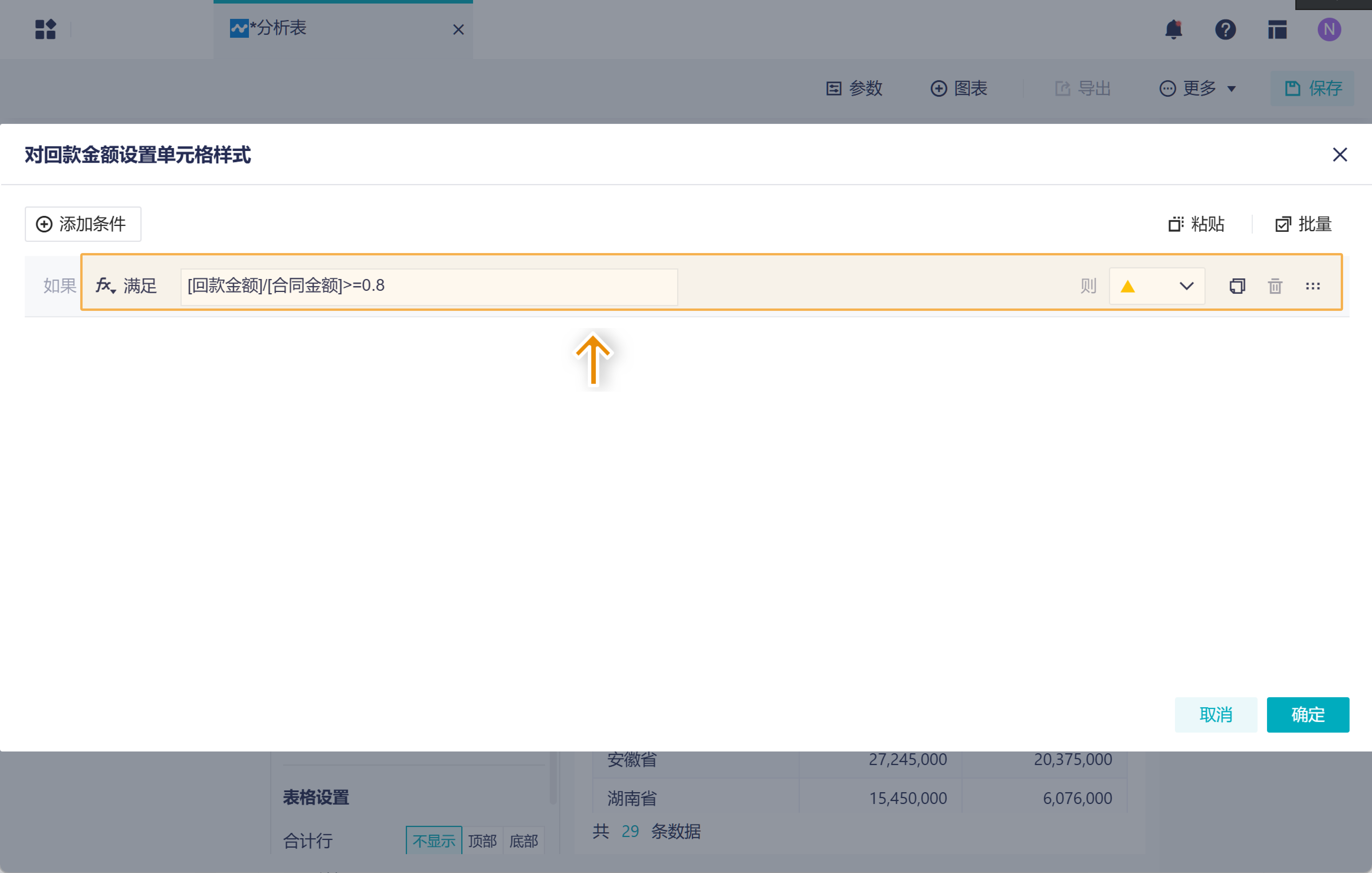Open the notification bell
The width and height of the screenshot is (1372, 873).
pyautogui.click(x=1174, y=29)
